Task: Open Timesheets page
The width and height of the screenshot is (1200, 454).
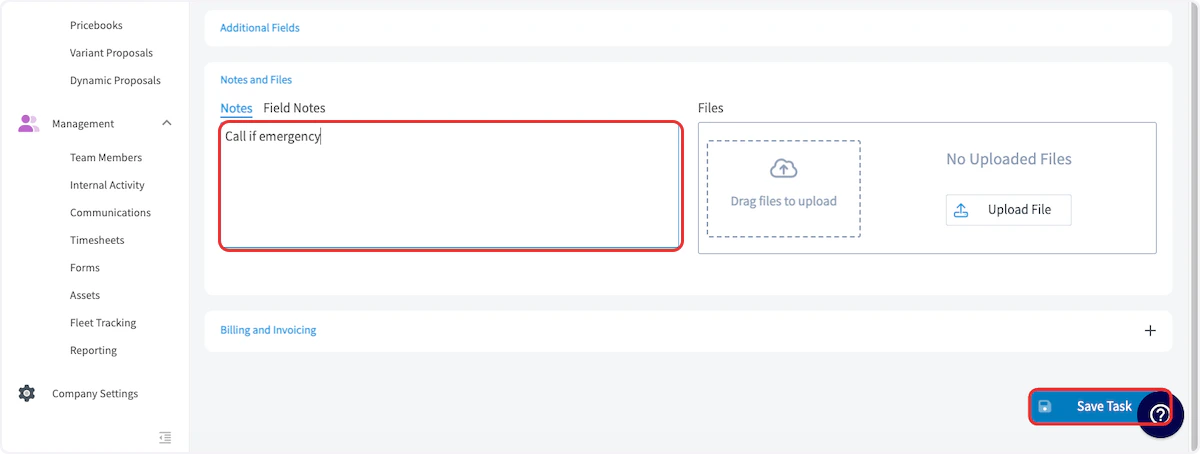Action: (x=97, y=240)
